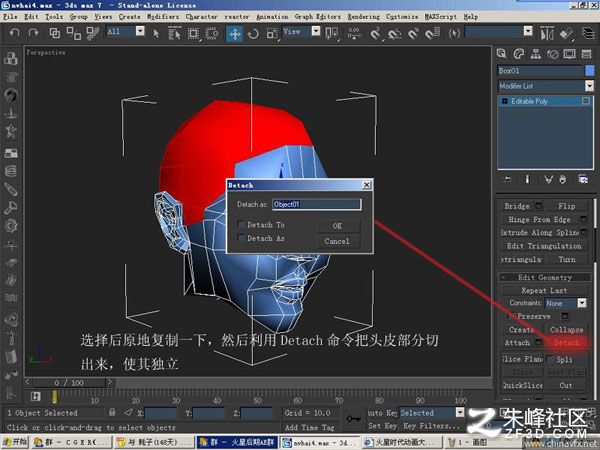Click Remove Modifier from stack icon
600x450 pixels.
562,179
